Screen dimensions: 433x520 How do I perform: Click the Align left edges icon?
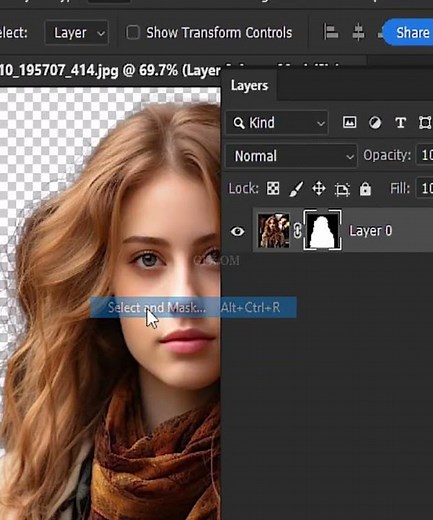(x=331, y=33)
